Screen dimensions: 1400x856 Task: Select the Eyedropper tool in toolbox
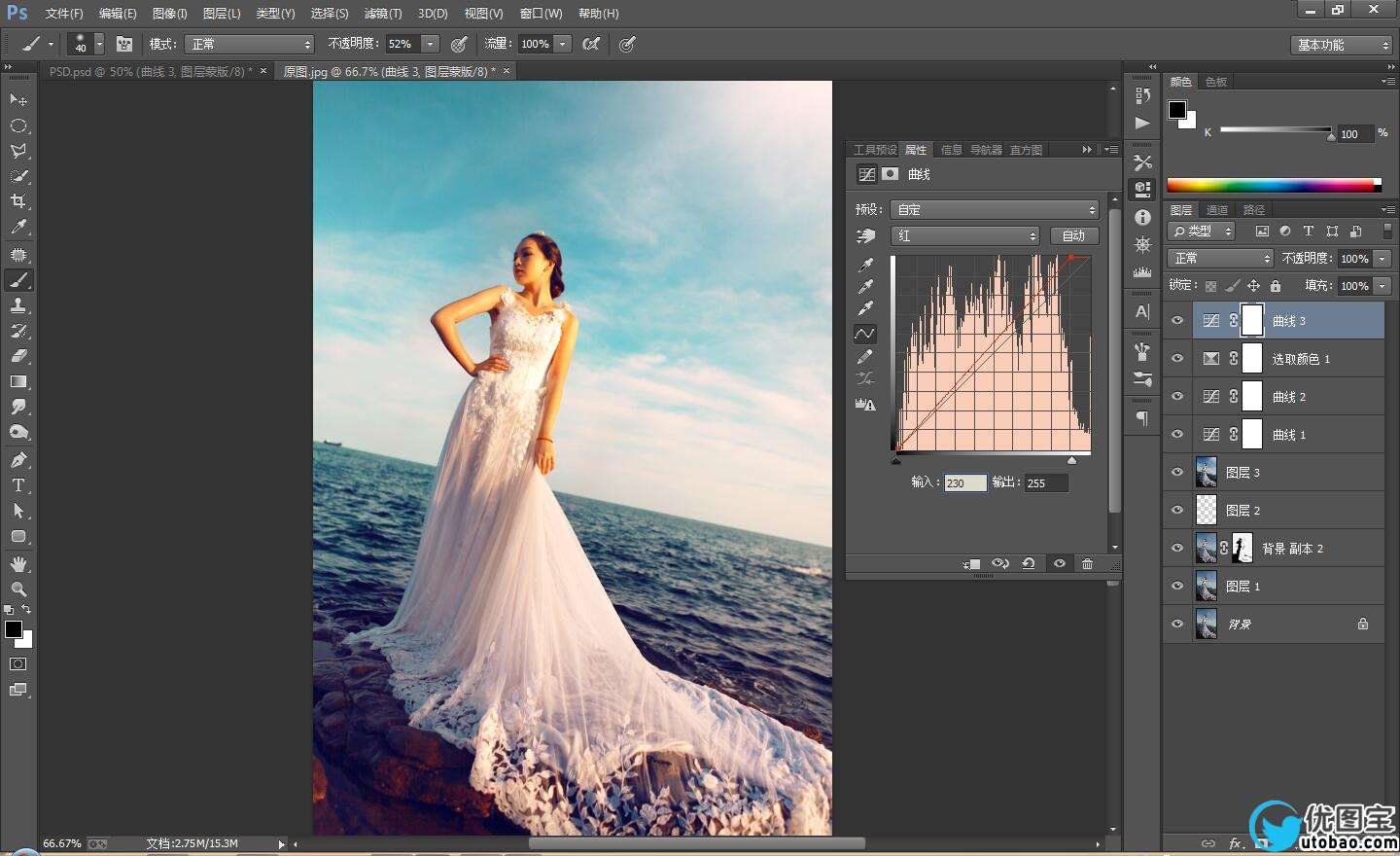[x=17, y=227]
